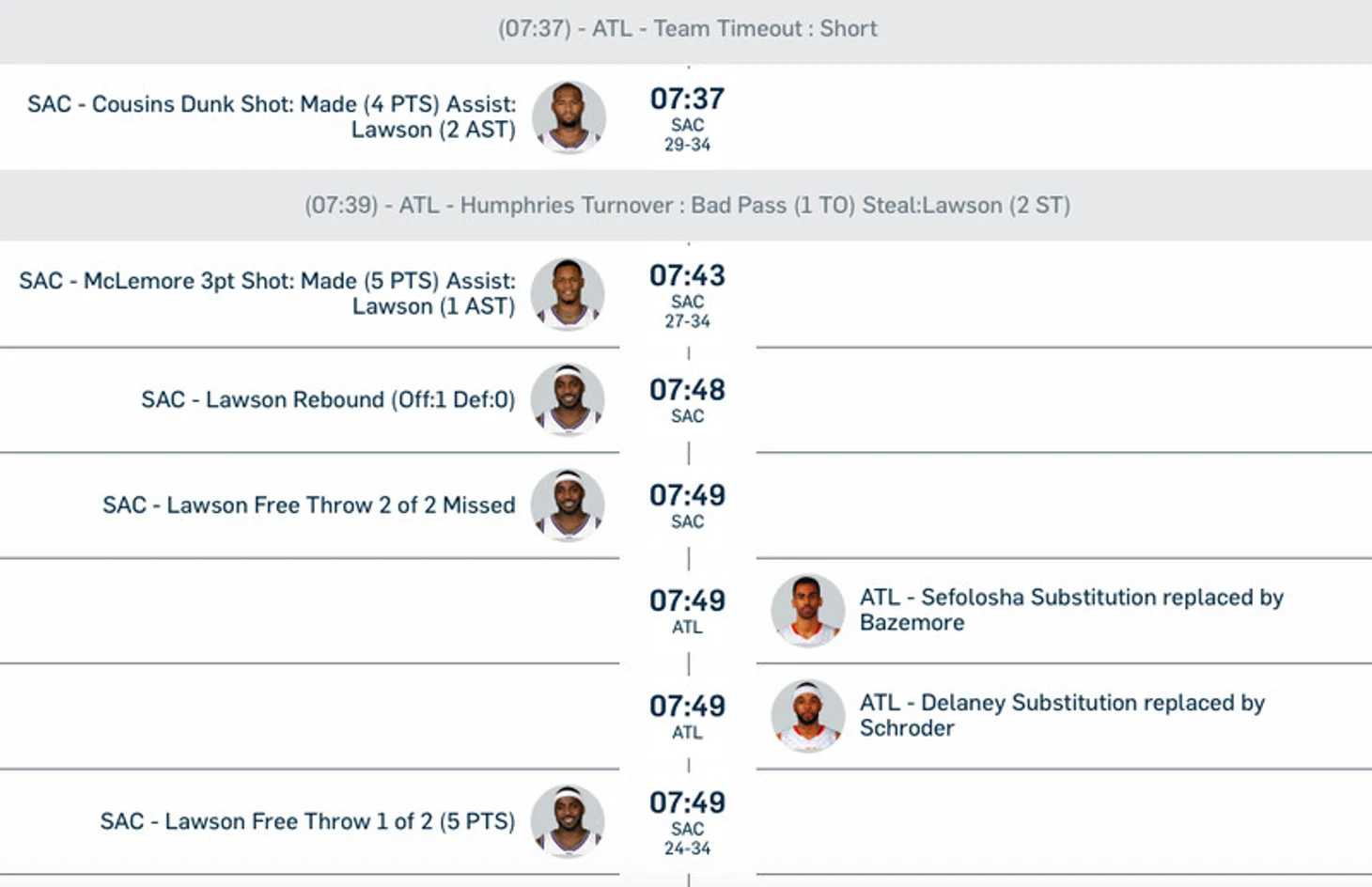The image size is (1372, 887).
Task: Select Lawson's photo in the Rebound row
Action: pyautogui.click(x=568, y=398)
